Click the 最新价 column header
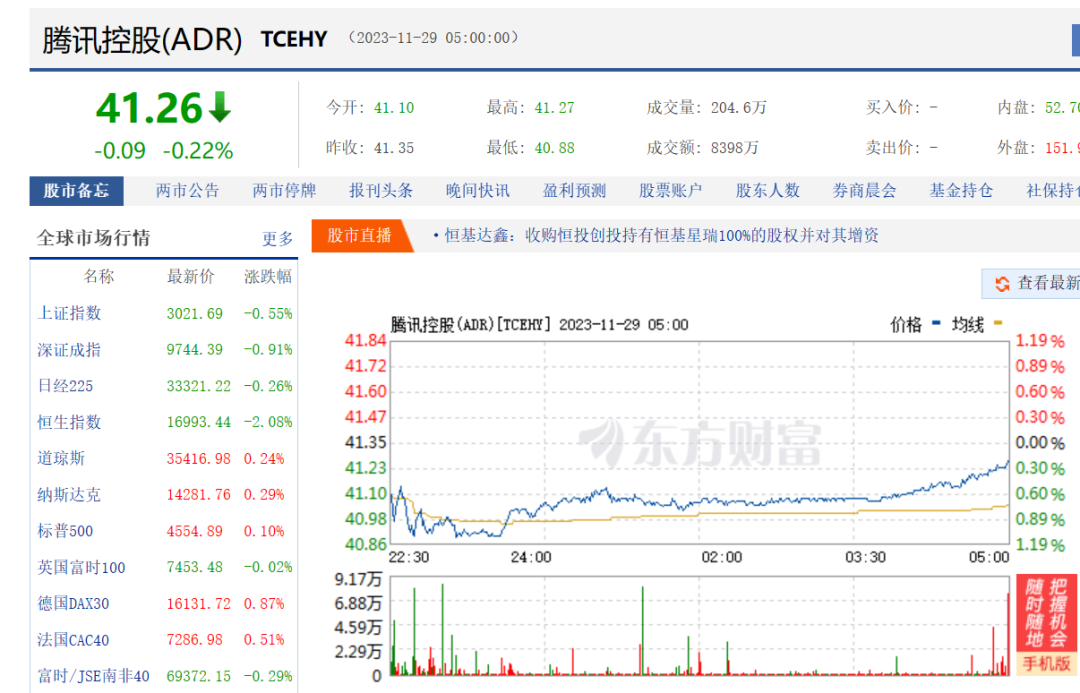Screen dimensions: 1080x693 click(x=191, y=277)
